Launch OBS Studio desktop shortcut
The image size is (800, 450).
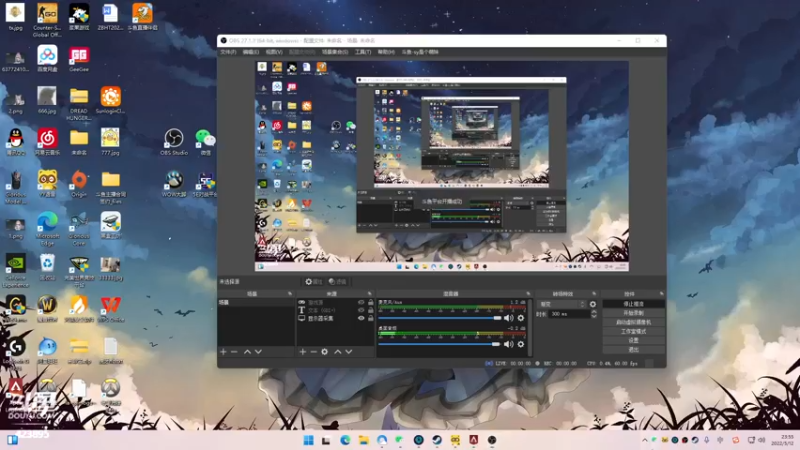[174, 142]
